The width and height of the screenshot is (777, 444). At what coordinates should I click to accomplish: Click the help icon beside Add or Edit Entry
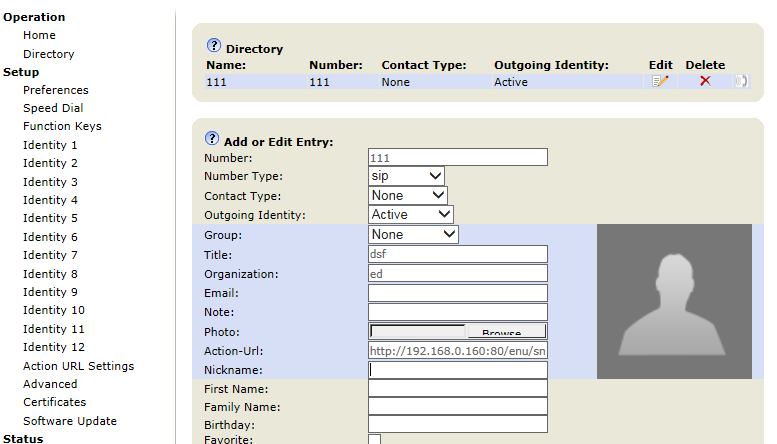click(x=211, y=139)
